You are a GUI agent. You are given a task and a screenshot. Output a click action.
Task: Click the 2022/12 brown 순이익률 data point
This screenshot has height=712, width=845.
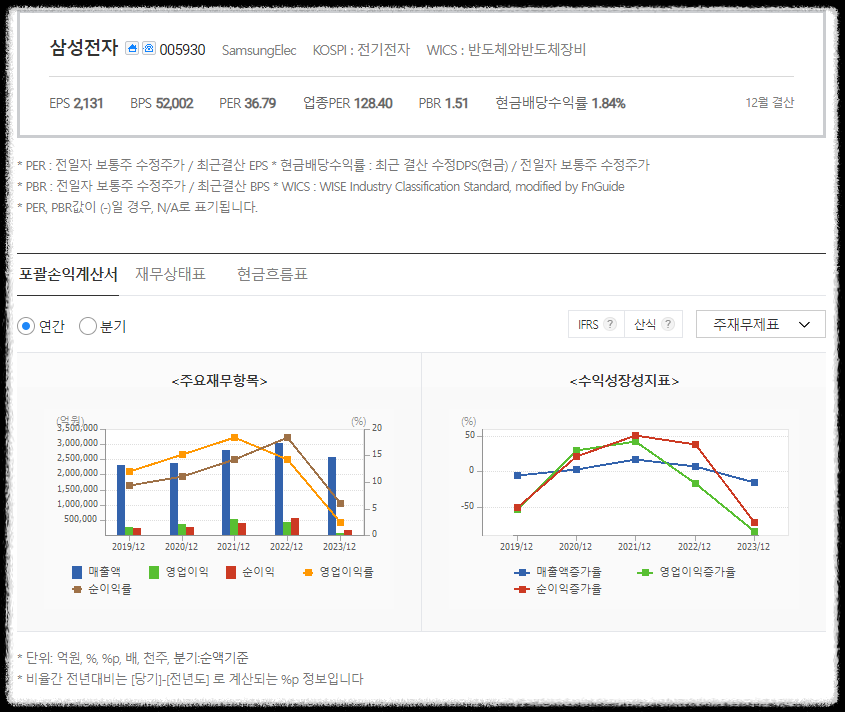287,438
